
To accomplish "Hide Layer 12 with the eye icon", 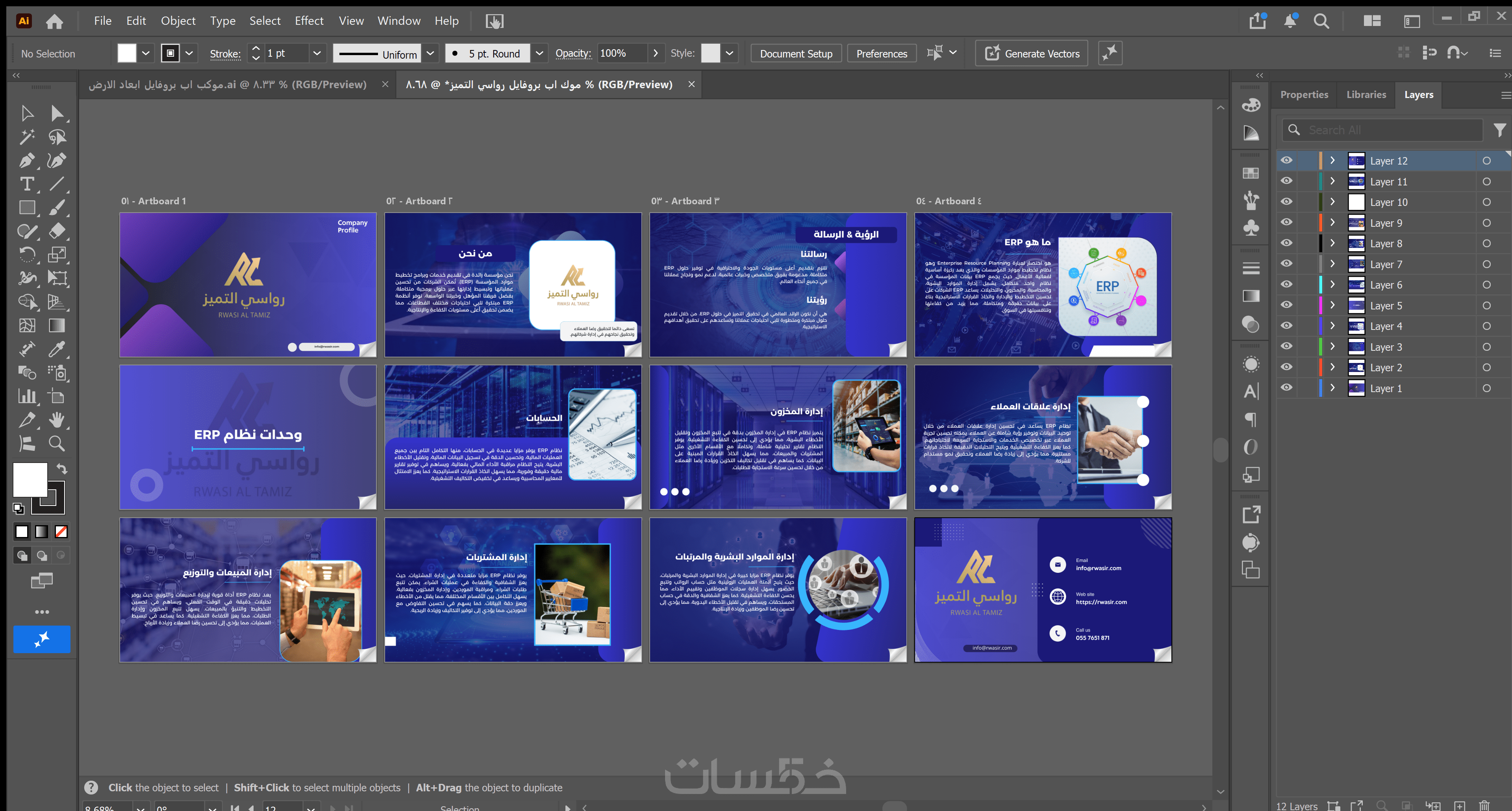I will (x=1287, y=160).
